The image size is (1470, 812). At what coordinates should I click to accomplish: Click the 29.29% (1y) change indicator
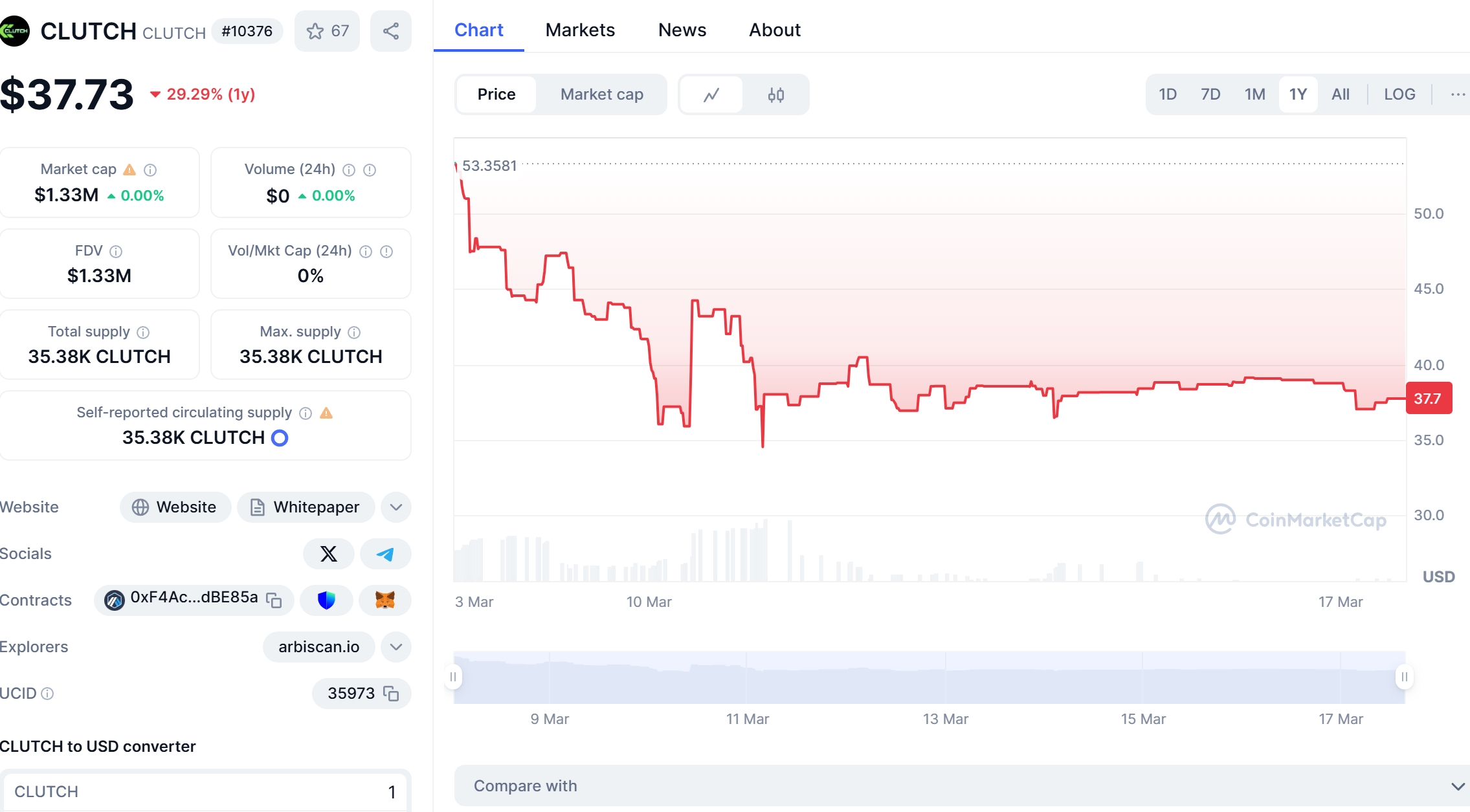tap(203, 94)
